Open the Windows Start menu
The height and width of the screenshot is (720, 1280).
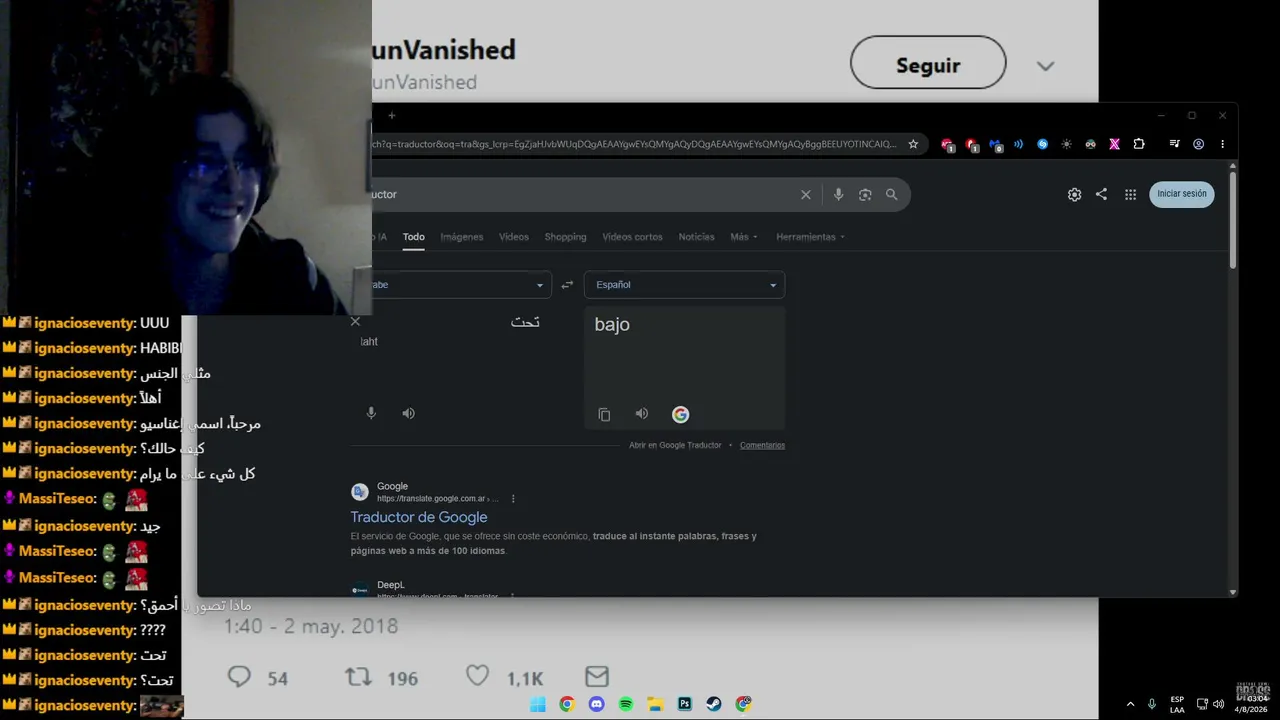point(538,704)
